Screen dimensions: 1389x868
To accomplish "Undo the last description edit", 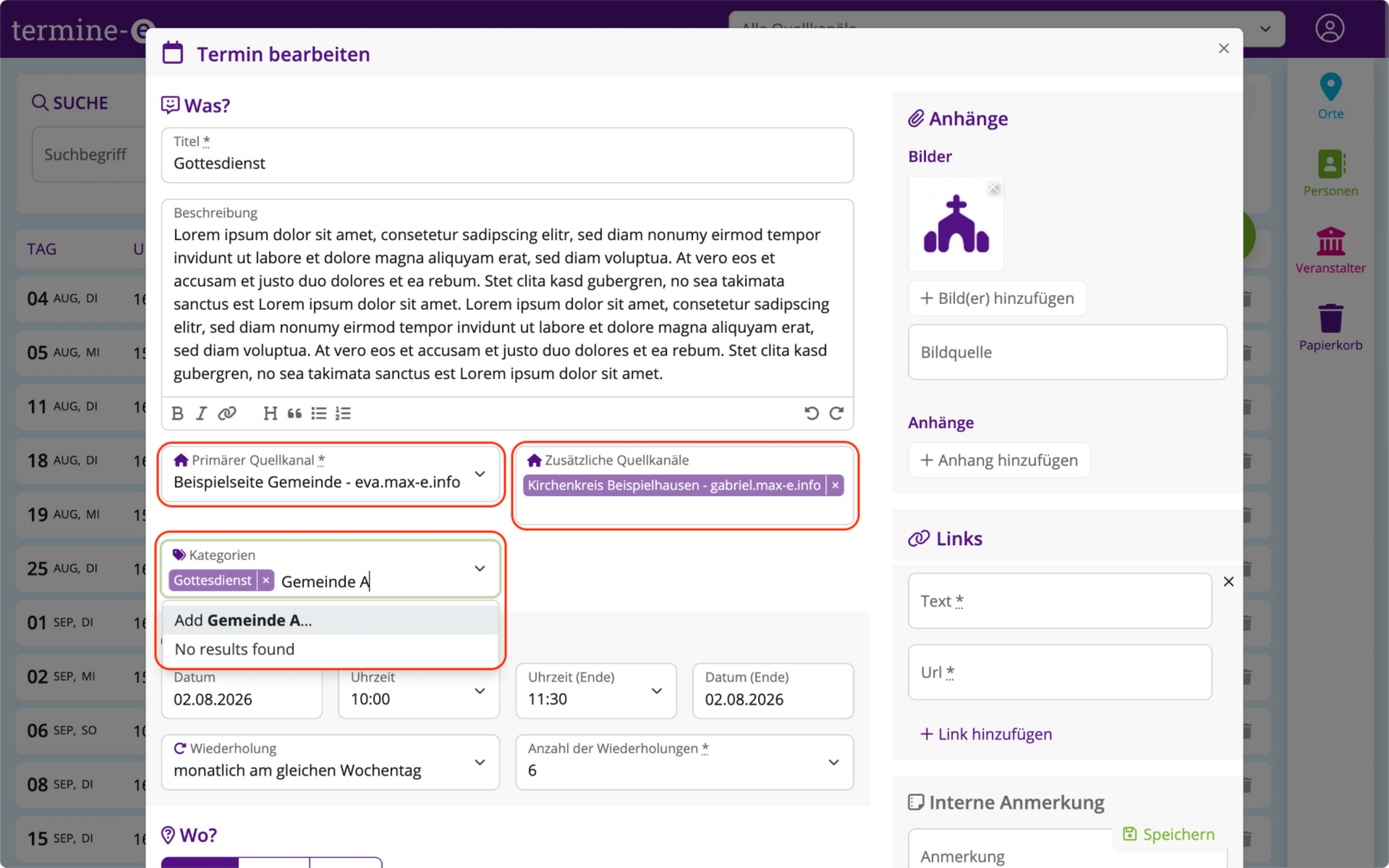I will 812,413.
